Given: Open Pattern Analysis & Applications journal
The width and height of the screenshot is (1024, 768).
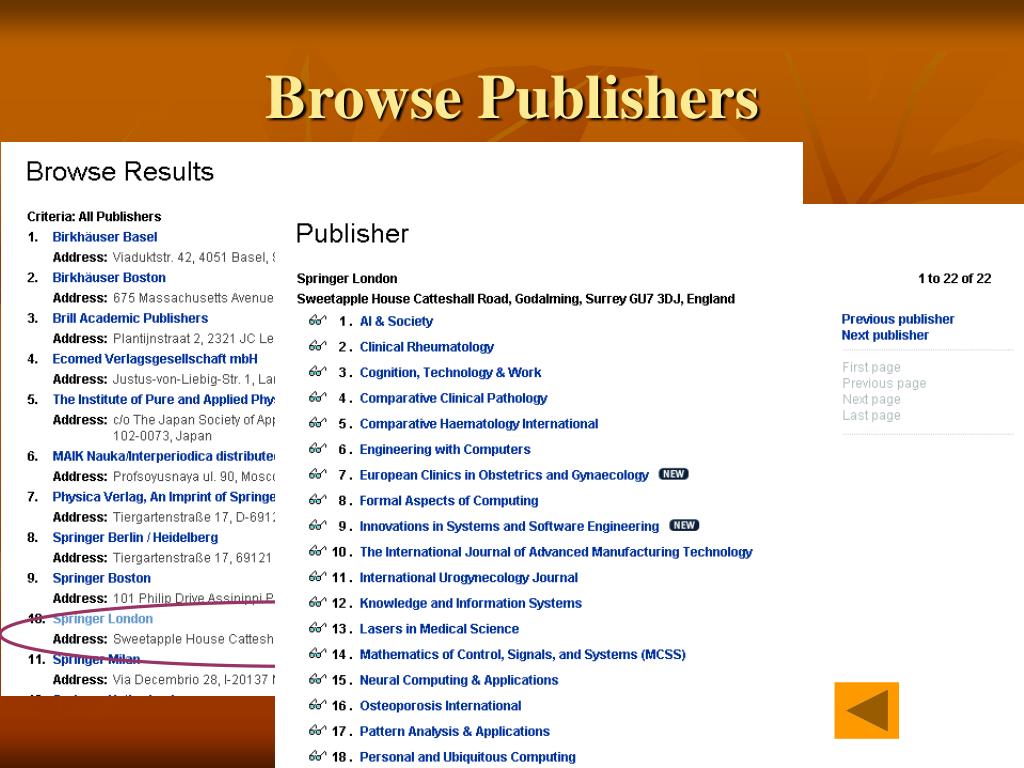Looking at the screenshot, I should coord(455,731).
